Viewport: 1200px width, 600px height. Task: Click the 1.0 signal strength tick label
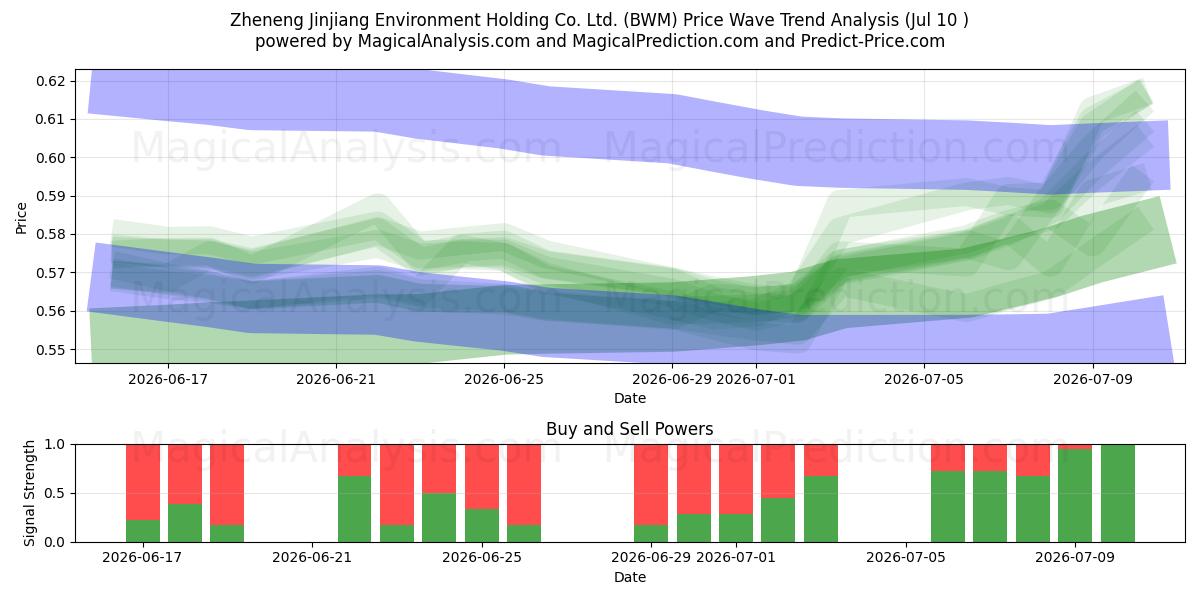[x=56, y=444]
